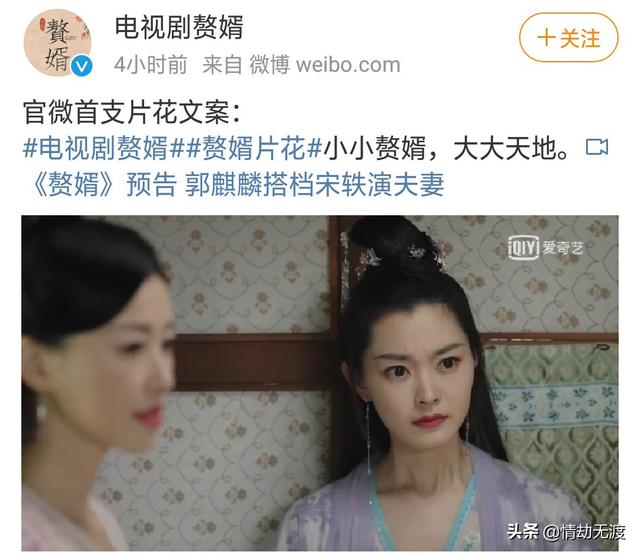Click the @情劫无渡 watermark handle
Image resolution: width=640 pixels, height=555 pixels.
[584, 532]
